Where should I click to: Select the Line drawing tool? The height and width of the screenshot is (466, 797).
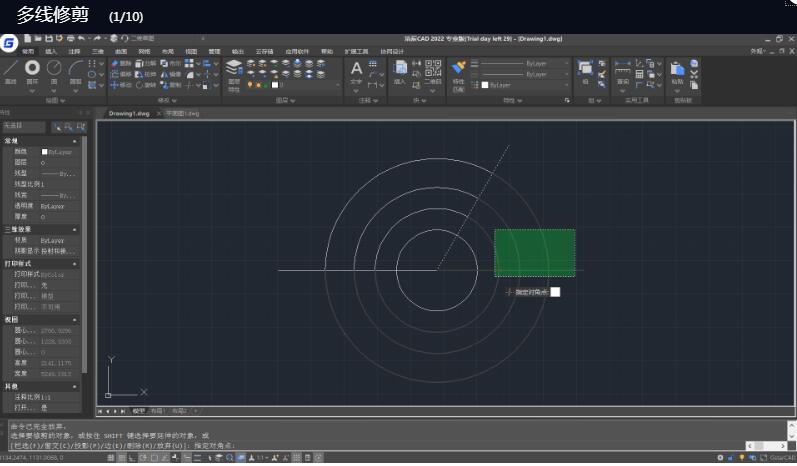11,70
